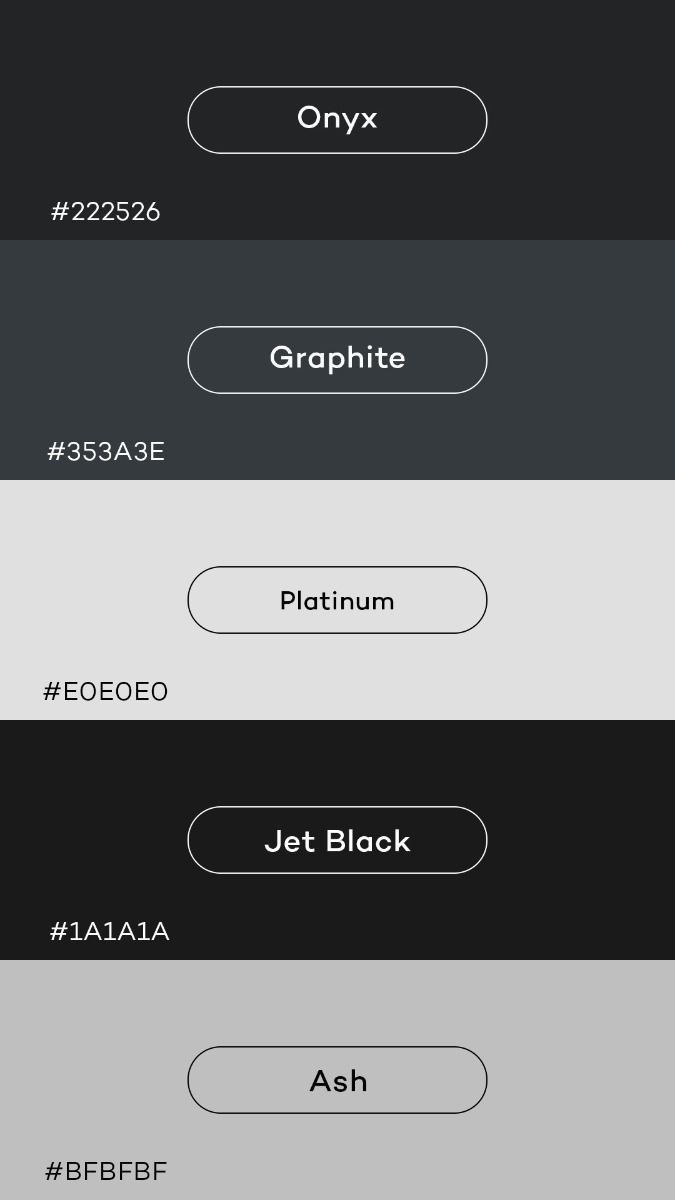The image size is (675, 1200).
Task: Click the #E0E0E0 hex code label
Action: [106, 692]
